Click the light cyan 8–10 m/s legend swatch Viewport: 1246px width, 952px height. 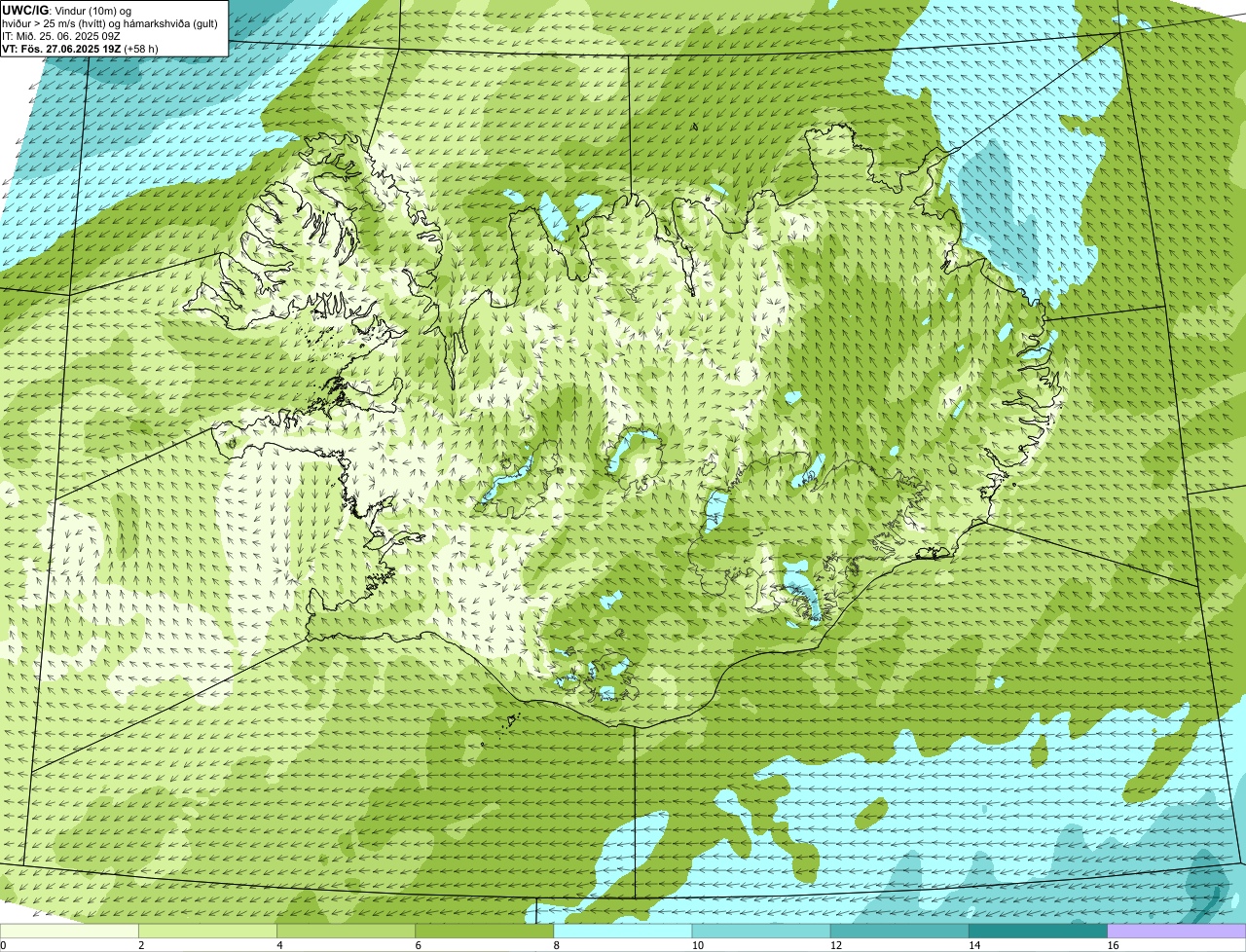tap(623, 931)
